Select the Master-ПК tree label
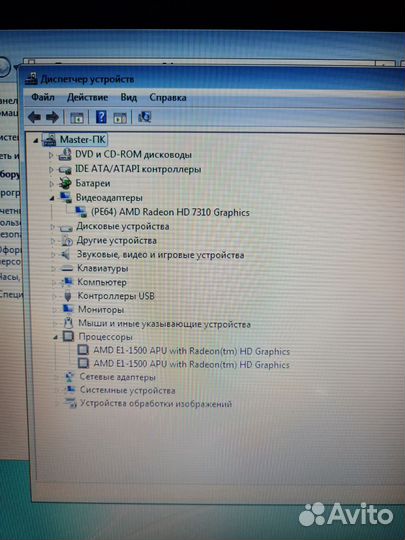The height and width of the screenshot is (540, 405). [83, 139]
